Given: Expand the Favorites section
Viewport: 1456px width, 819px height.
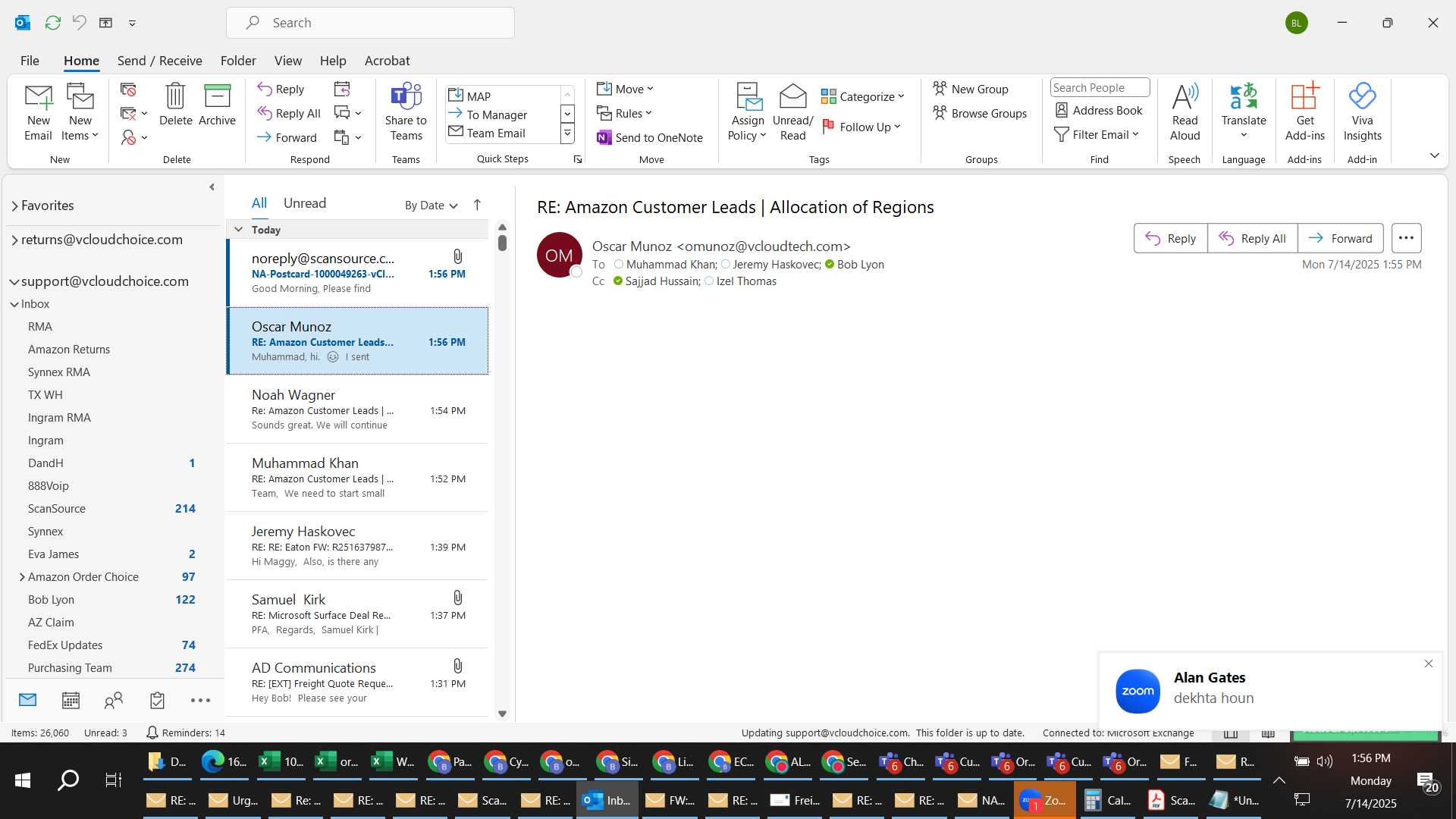Looking at the screenshot, I should pos(14,206).
